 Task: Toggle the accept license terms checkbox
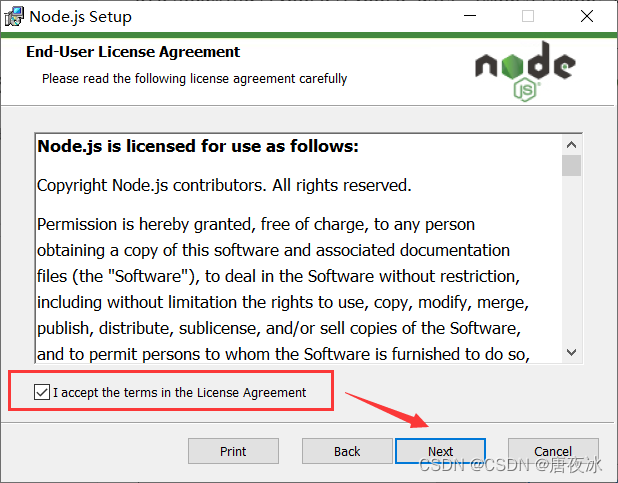pos(42,392)
